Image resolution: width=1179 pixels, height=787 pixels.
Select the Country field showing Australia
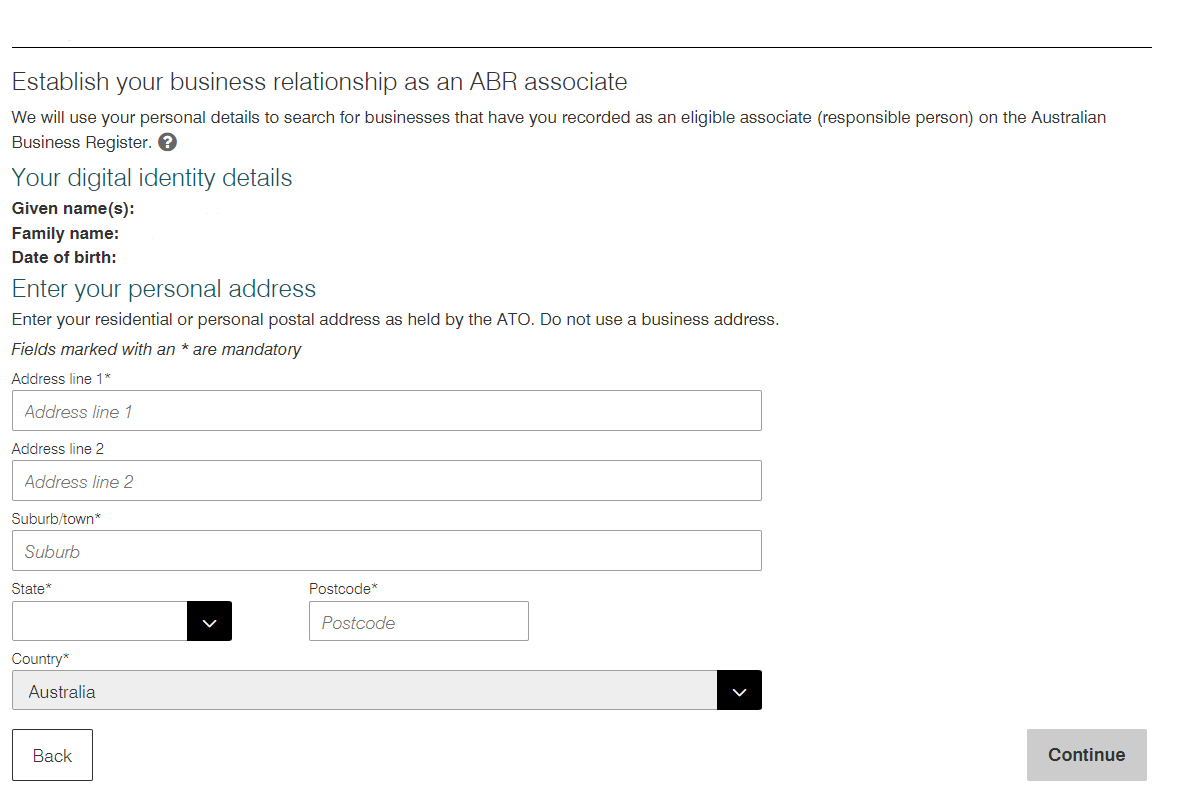(365, 691)
